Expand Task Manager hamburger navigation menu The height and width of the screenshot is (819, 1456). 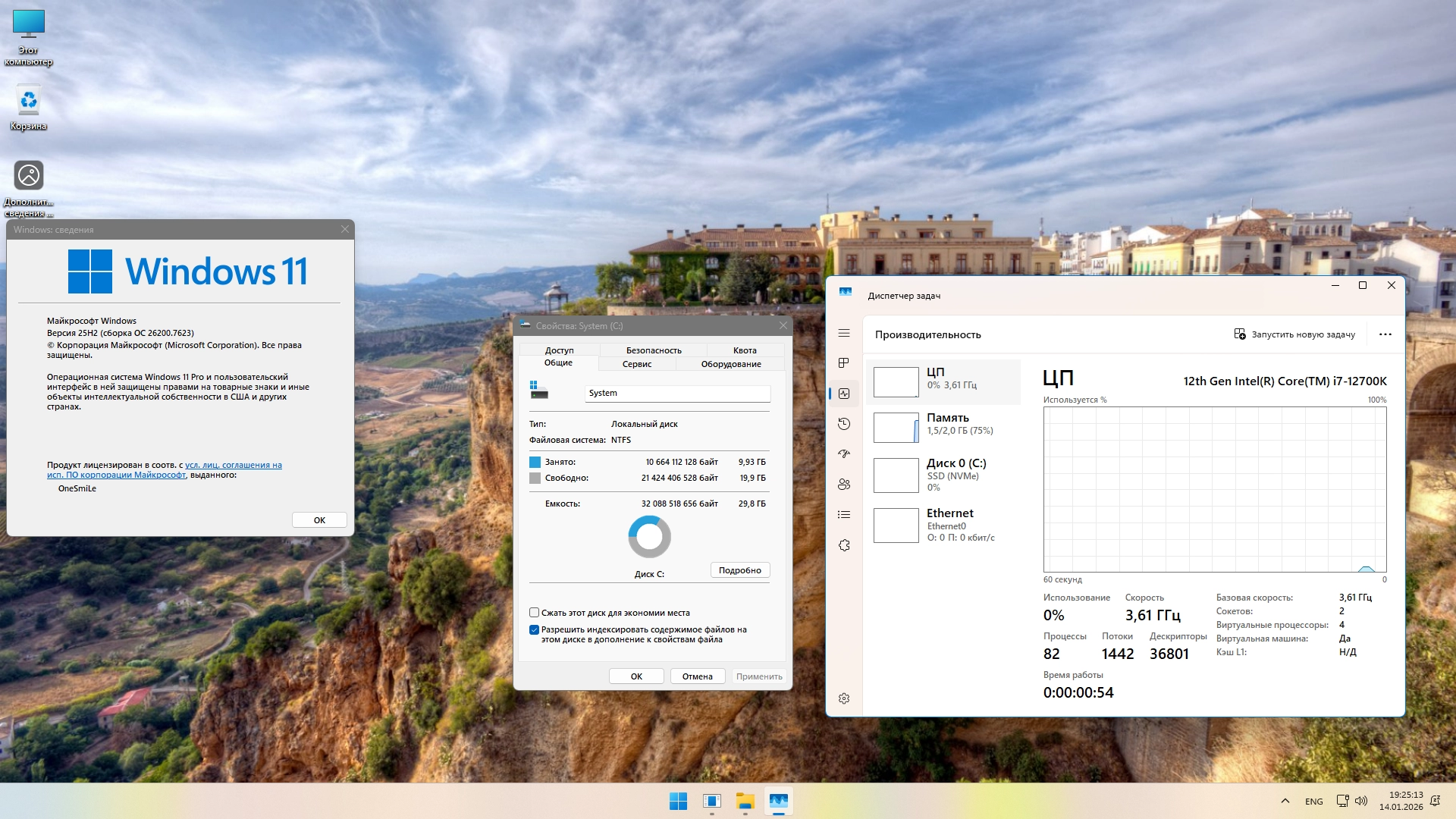(844, 334)
